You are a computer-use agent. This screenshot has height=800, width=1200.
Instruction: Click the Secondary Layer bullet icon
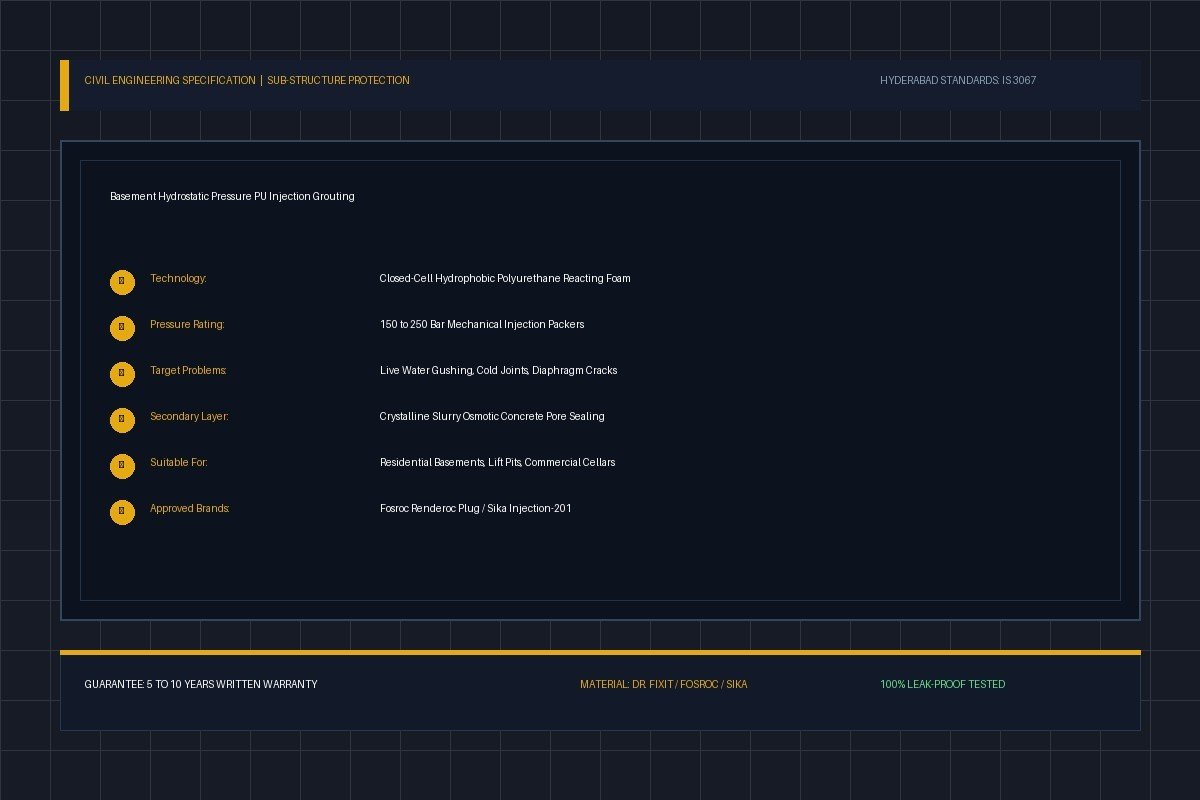click(x=122, y=420)
